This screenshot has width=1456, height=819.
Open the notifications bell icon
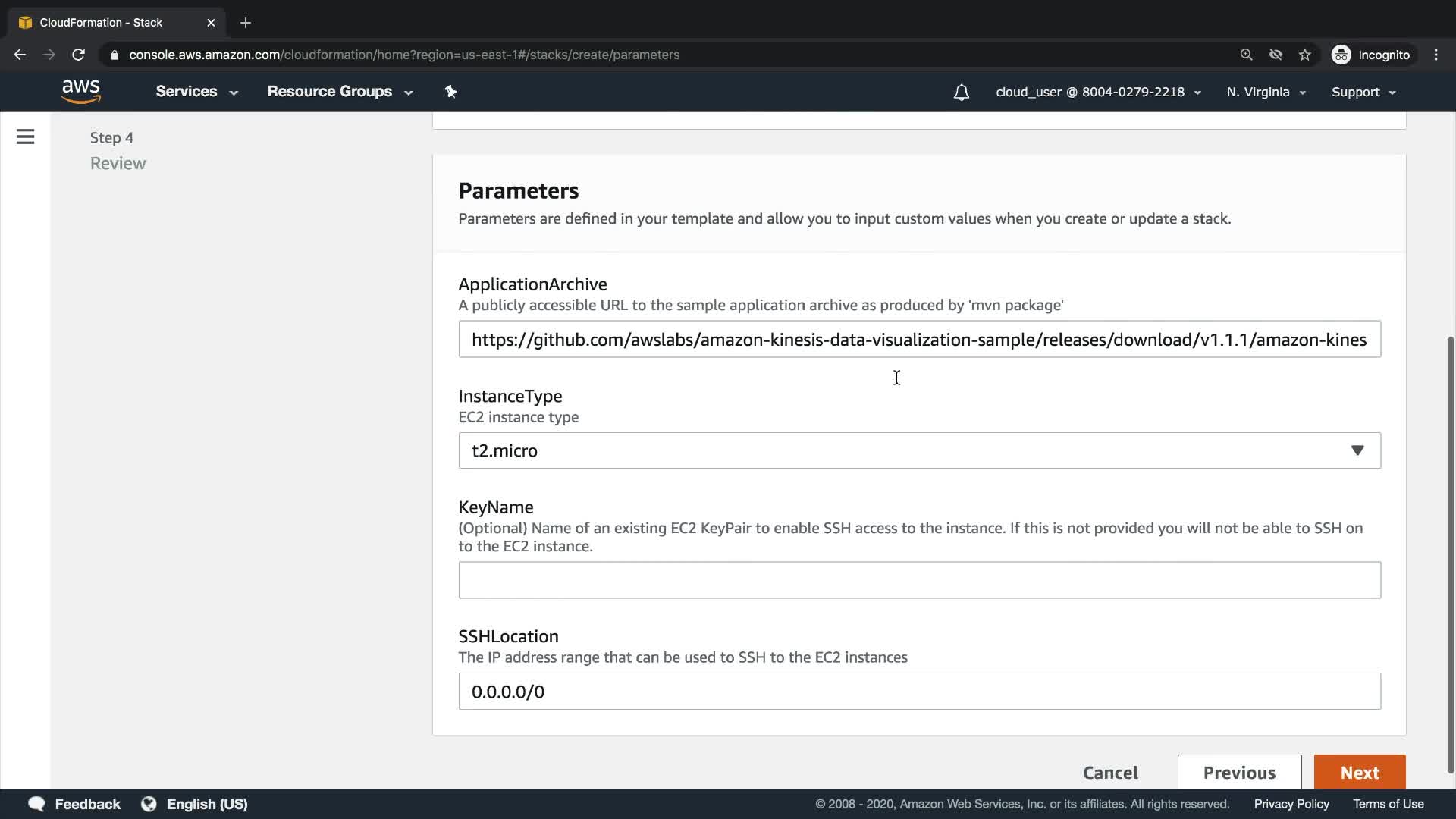tap(961, 93)
